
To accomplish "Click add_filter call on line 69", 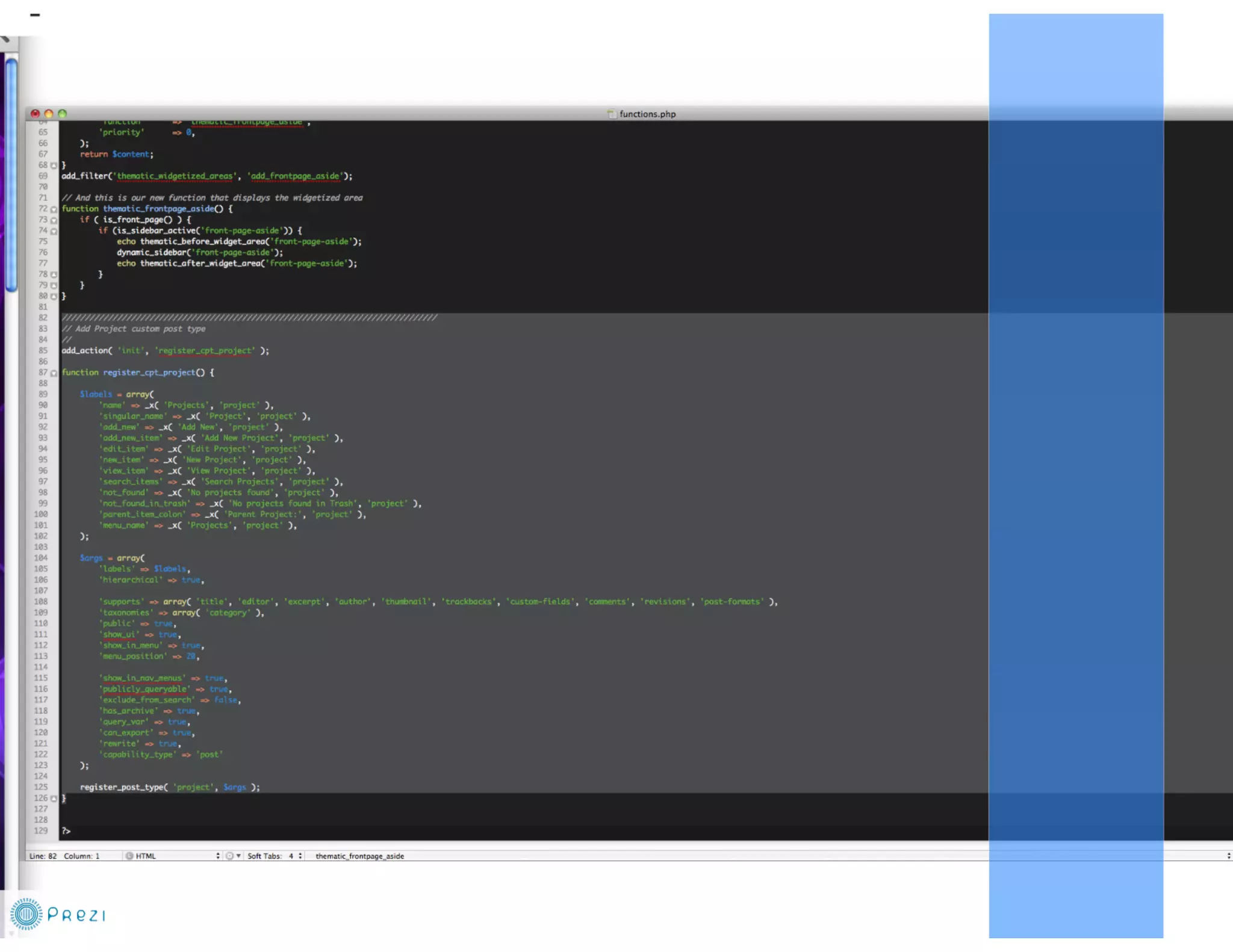I will (207, 176).
